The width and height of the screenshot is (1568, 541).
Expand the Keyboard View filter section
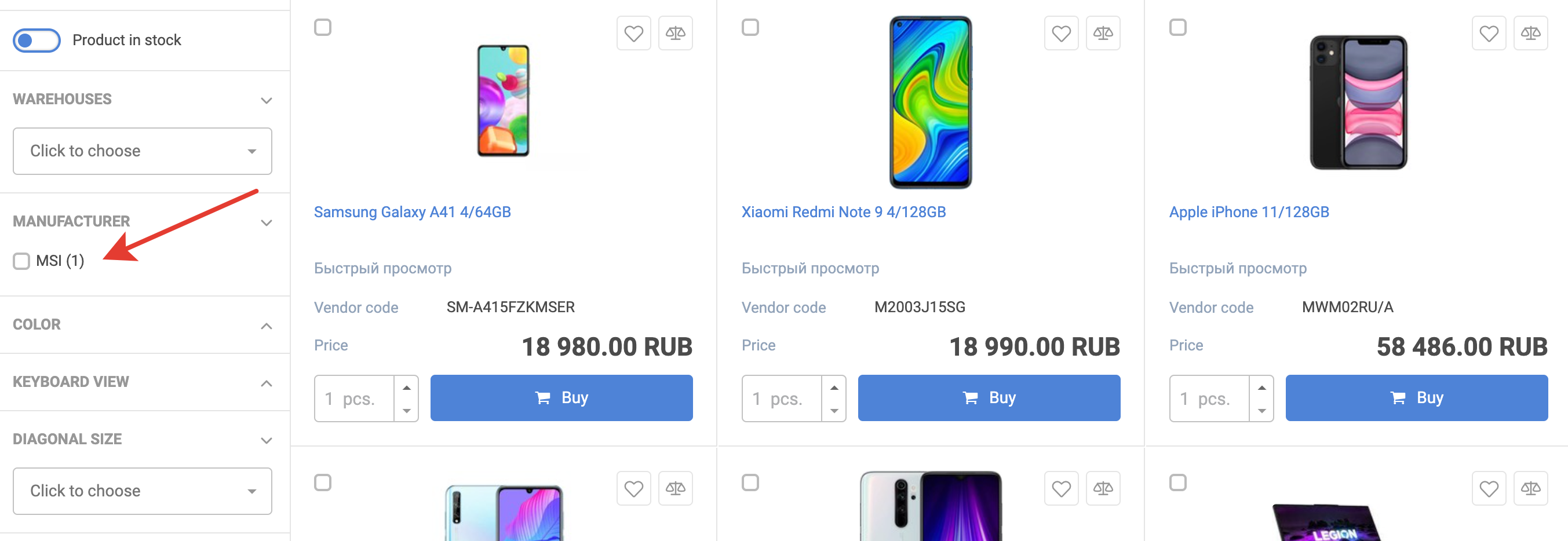click(x=266, y=383)
